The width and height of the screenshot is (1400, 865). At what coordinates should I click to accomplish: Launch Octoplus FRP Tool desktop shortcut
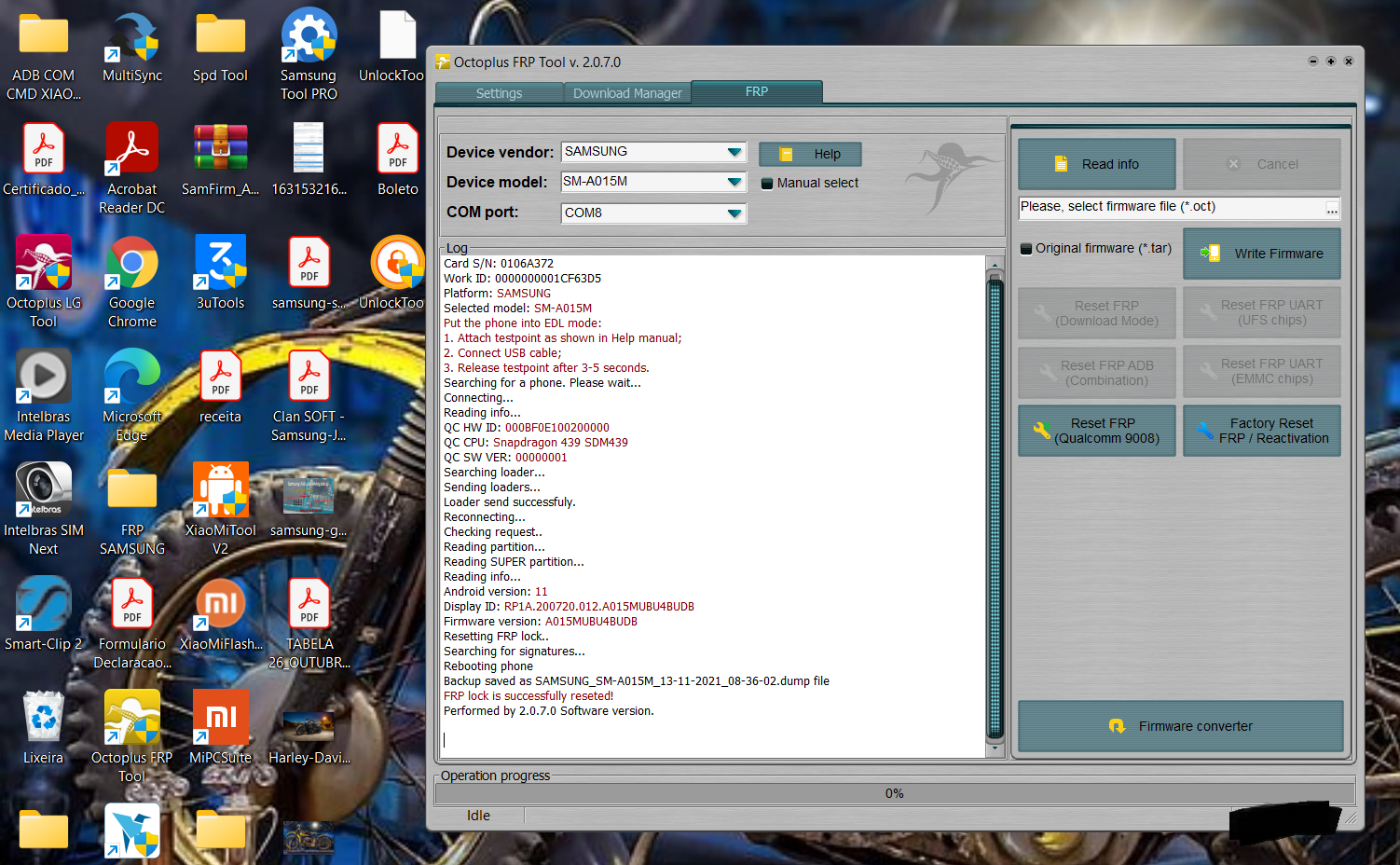click(x=132, y=738)
